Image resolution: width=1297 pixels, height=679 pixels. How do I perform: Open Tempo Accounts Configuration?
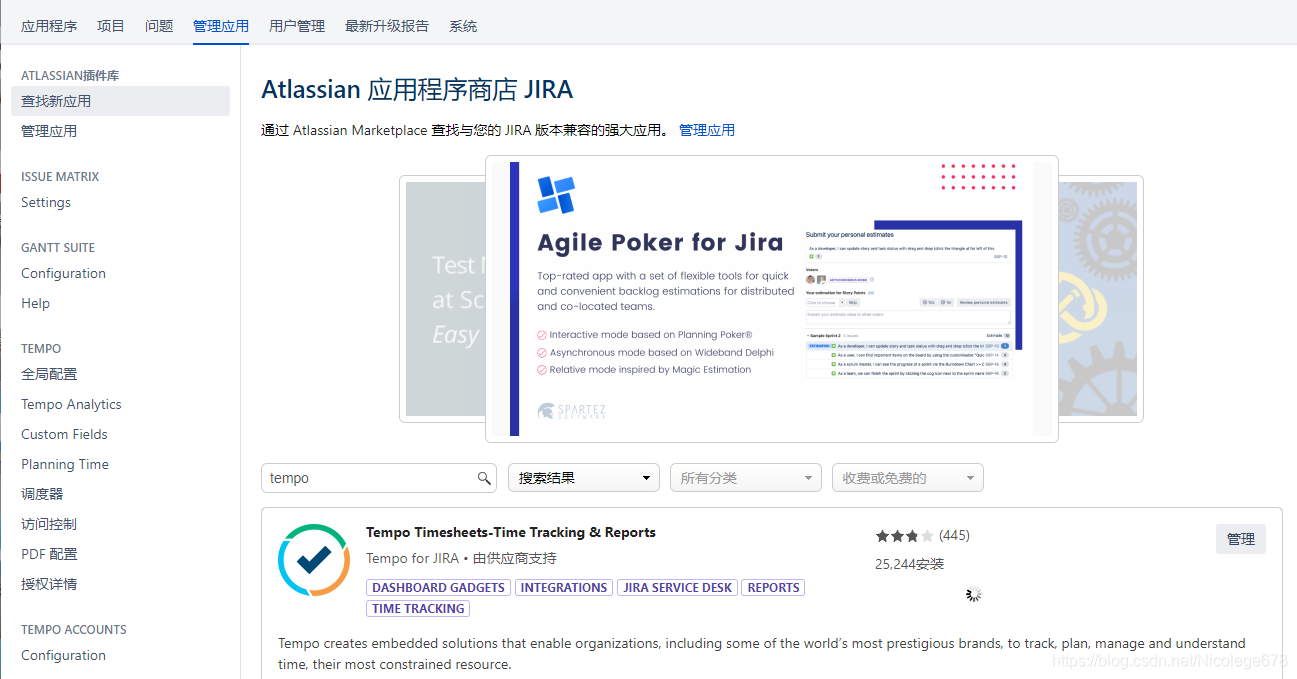[x=63, y=655]
